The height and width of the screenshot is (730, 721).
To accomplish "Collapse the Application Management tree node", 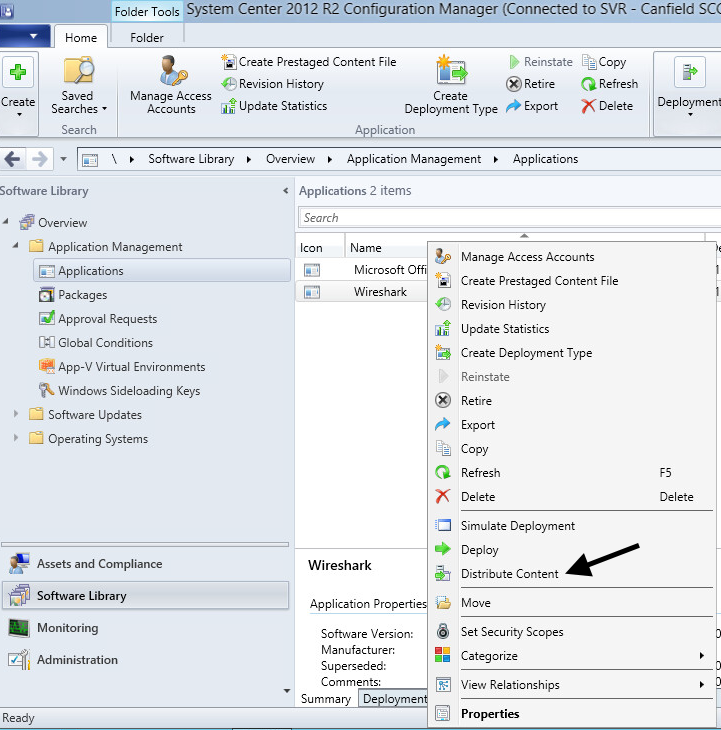I will coord(16,245).
